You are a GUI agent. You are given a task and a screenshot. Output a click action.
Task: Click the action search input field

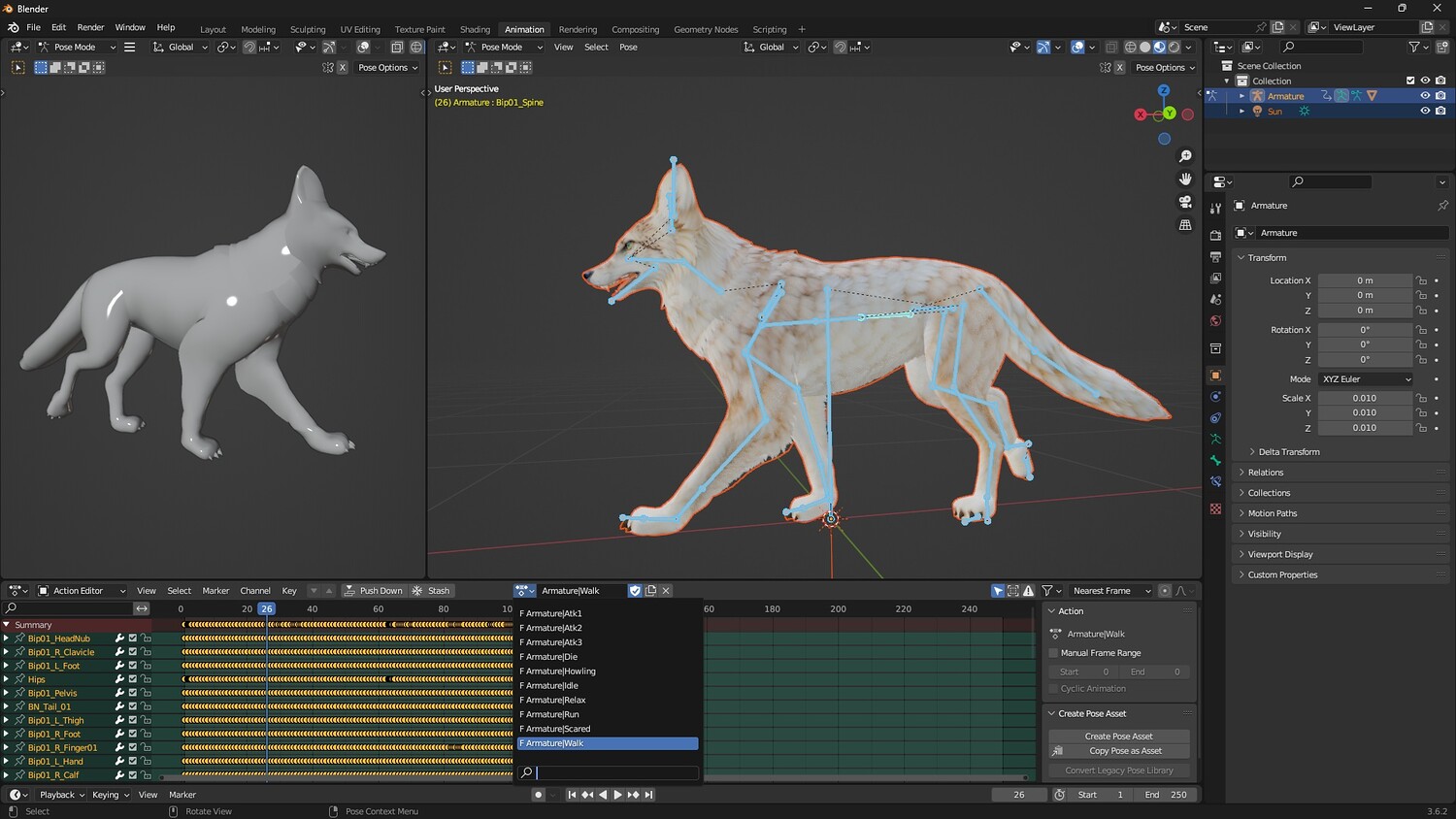[616, 773]
